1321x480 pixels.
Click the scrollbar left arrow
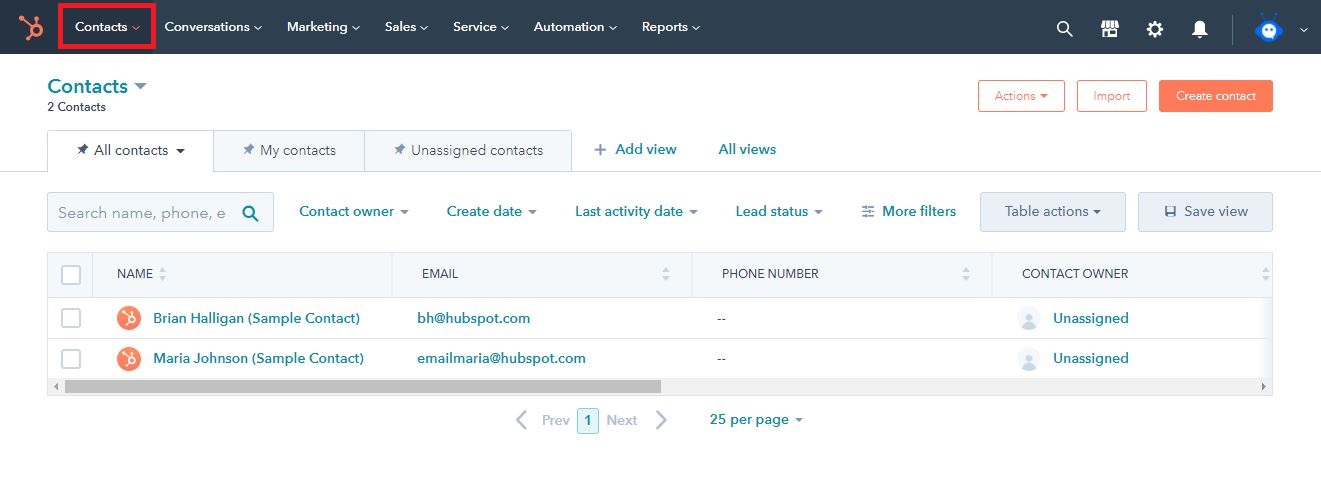(x=56, y=386)
